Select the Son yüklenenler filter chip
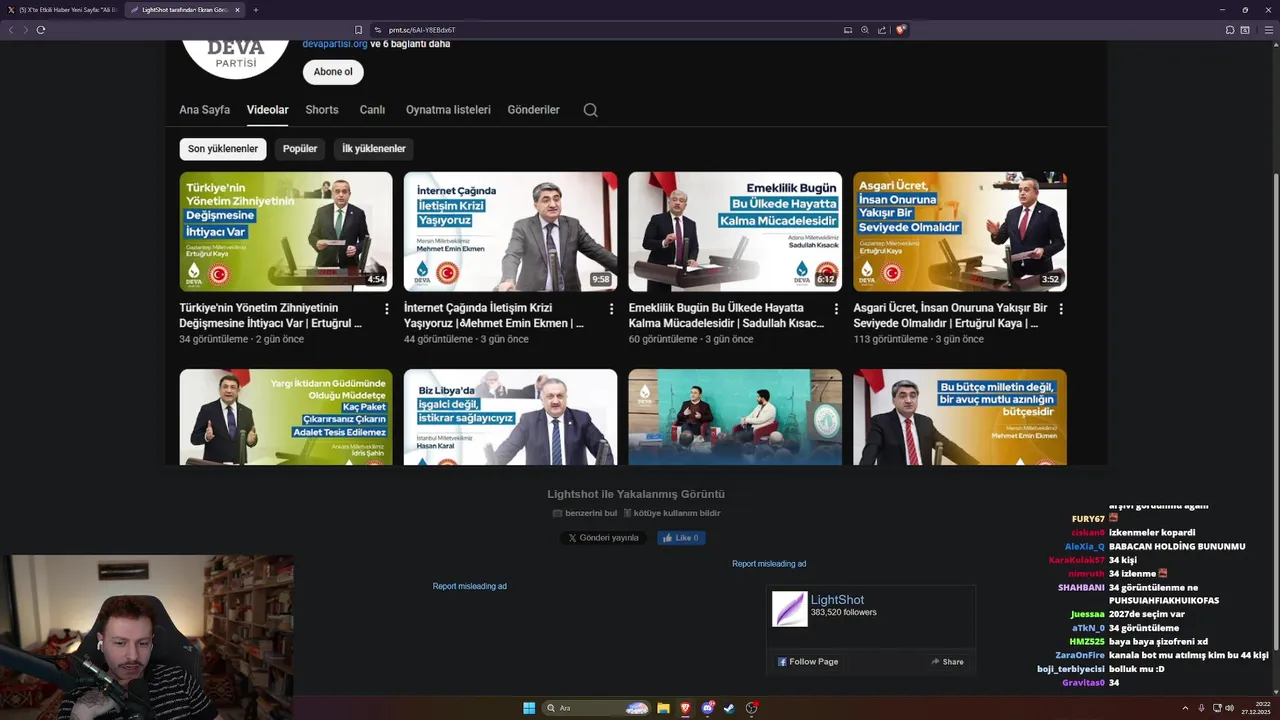 point(223,149)
